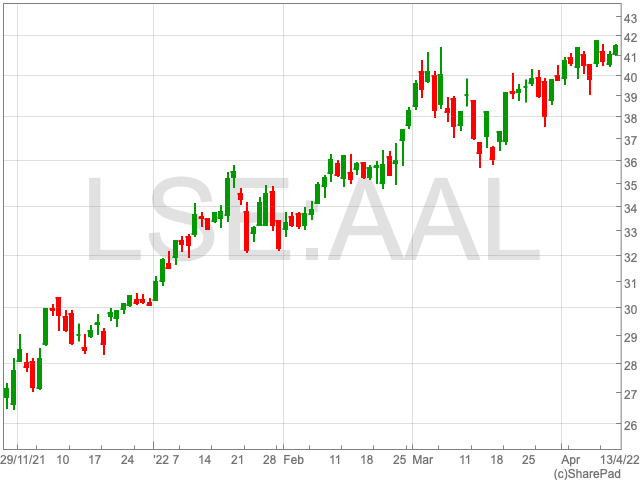Click the 13/4/22 end date label

619,460
